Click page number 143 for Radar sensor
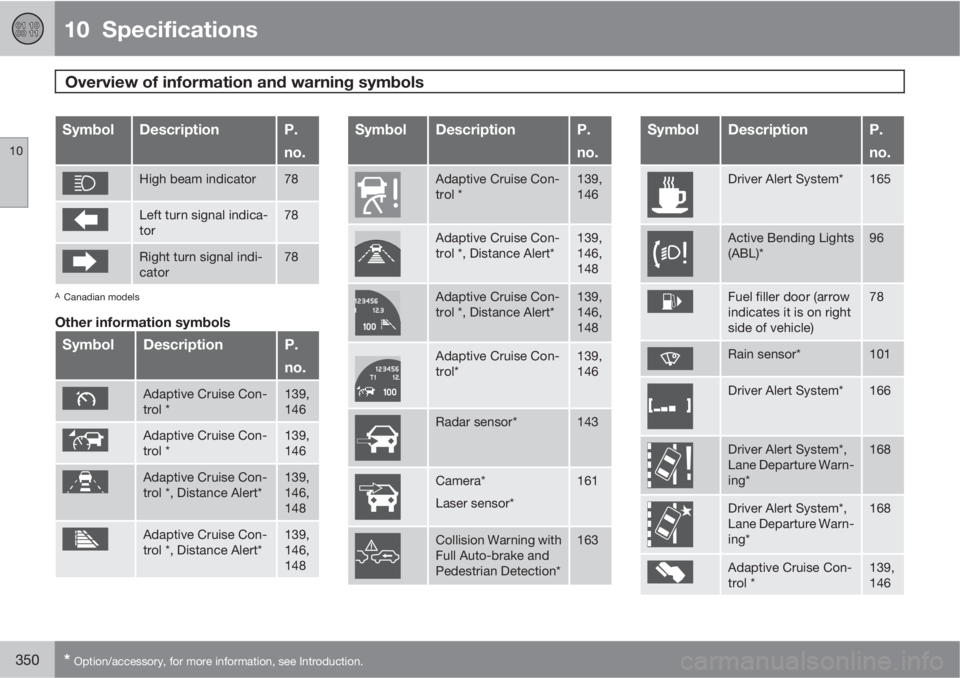 click(587, 422)
